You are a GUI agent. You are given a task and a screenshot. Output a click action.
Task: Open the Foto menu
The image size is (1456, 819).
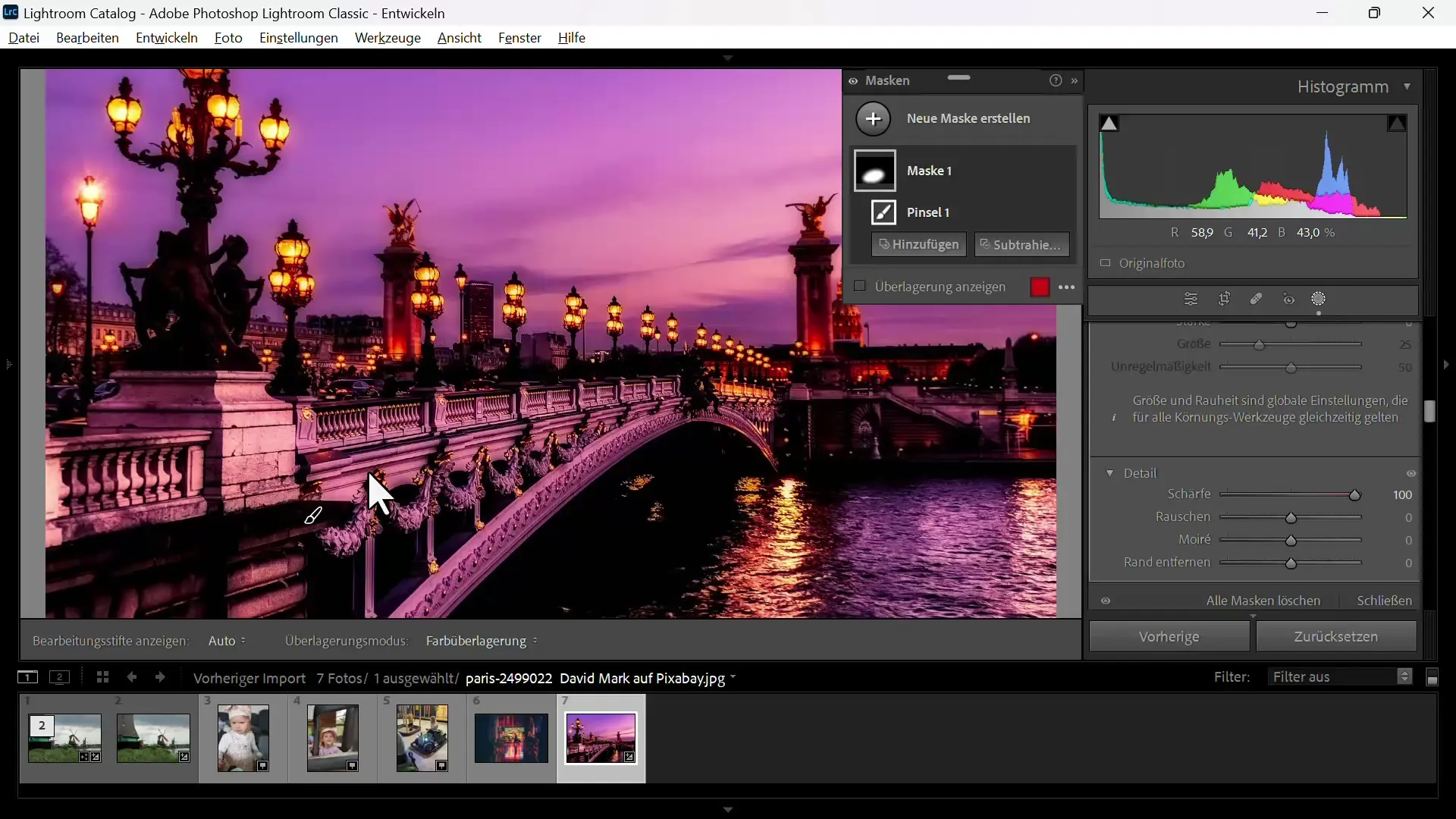pyautogui.click(x=228, y=38)
